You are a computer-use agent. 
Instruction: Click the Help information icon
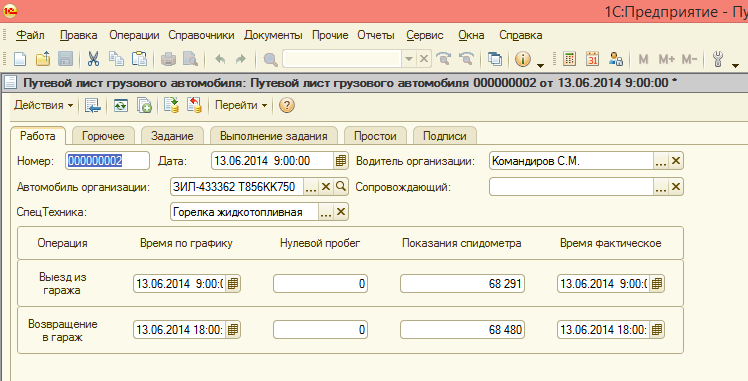[523, 59]
